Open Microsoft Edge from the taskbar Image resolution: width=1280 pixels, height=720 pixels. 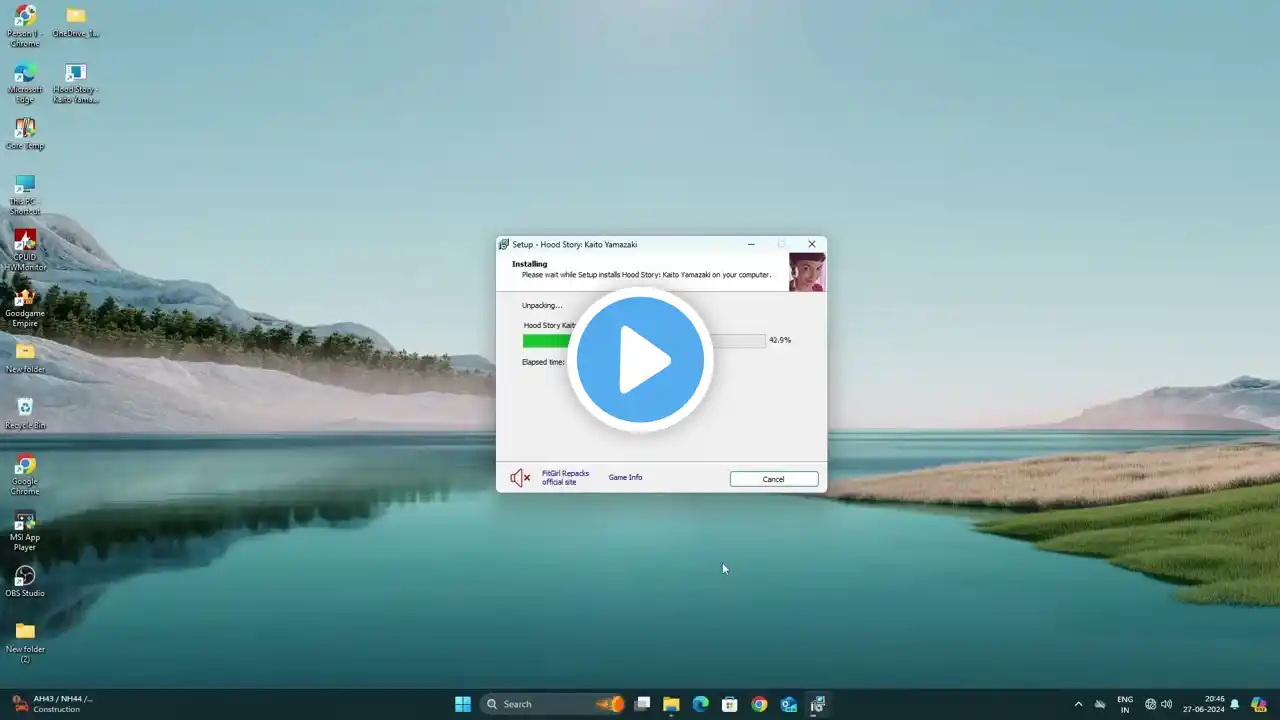(701, 704)
